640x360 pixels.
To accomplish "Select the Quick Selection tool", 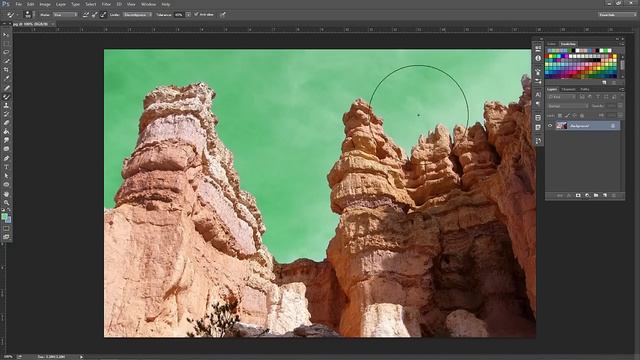I will coord(6,61).
